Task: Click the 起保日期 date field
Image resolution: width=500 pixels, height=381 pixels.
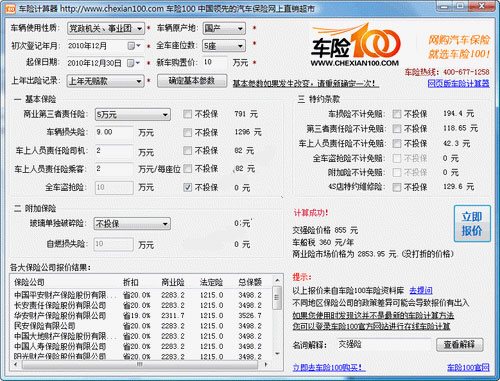Action: click(x=105, y=63)
